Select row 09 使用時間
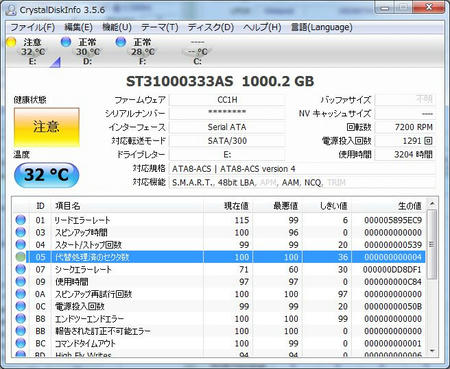 point(219,282)
